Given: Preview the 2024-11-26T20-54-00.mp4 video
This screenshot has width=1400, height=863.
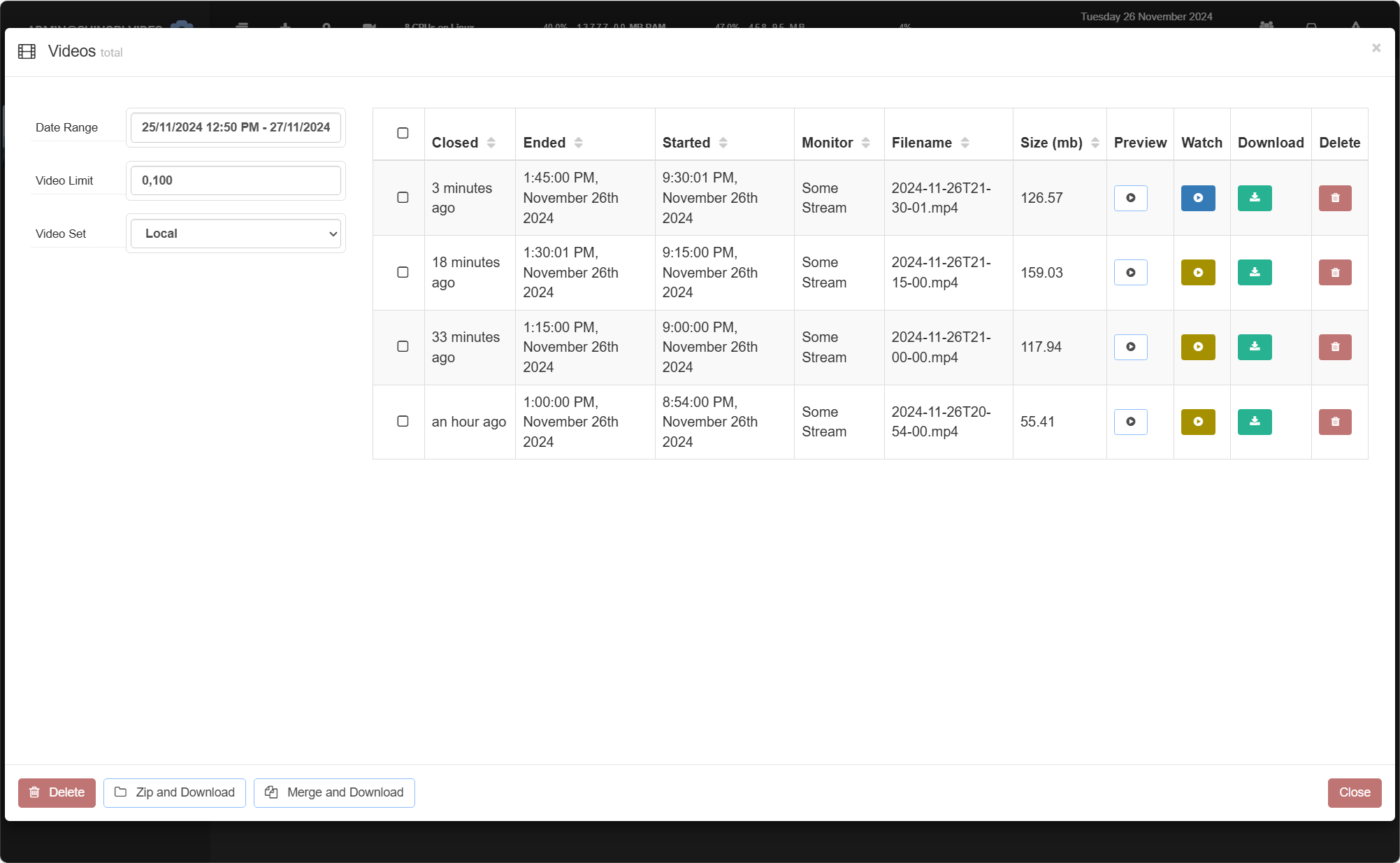Looking at the screenshot, I should click(1130, 422).
